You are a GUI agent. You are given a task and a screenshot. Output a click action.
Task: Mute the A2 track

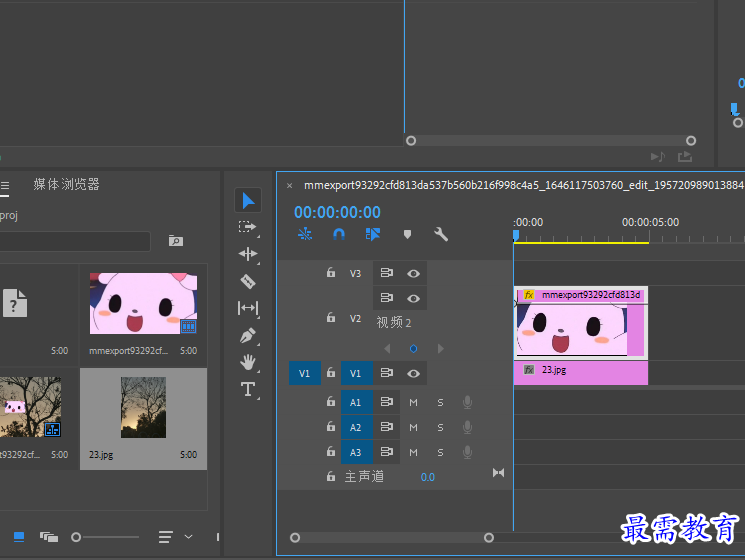coord(413,427)
